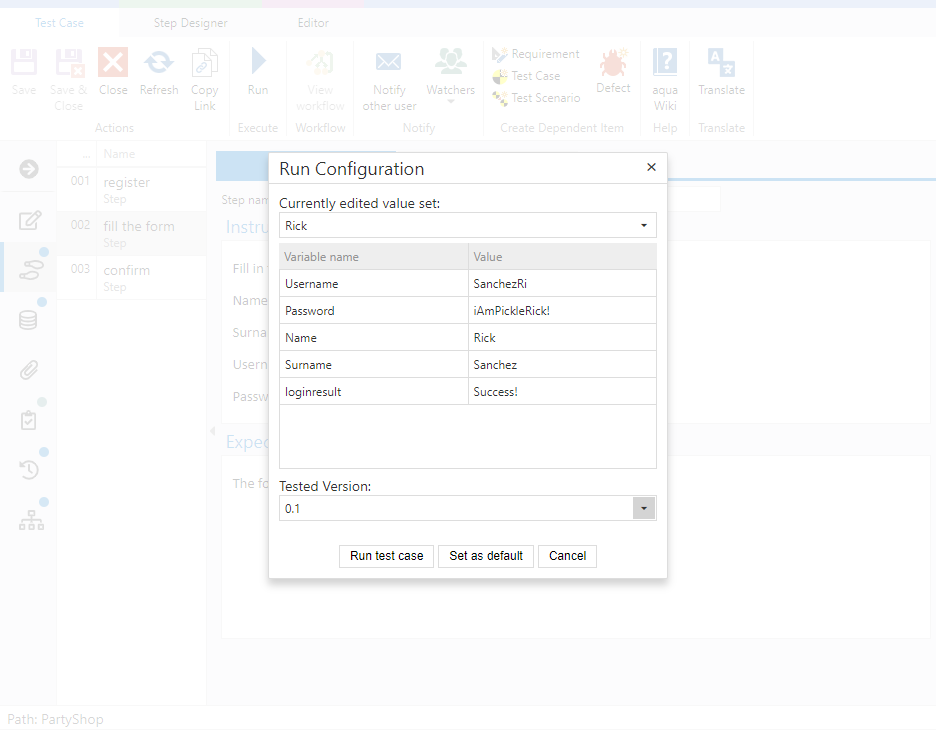The height and width of the screenshot is (730, 936).
Task: Open the View workflow tool
Action: tap(320, 62)
